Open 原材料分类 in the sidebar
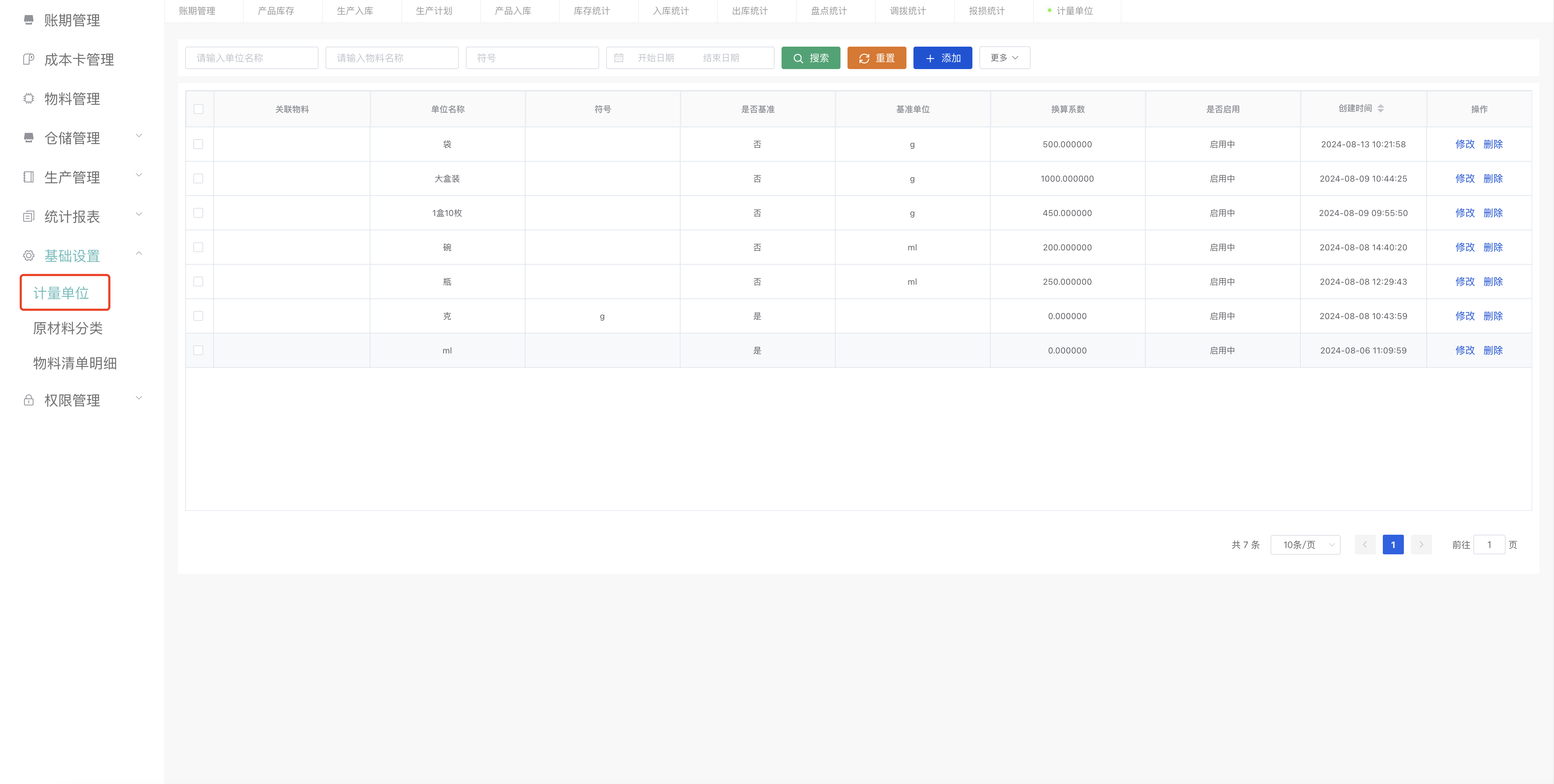The width and height of the screenshot is (1554, 784). point(68,328)
